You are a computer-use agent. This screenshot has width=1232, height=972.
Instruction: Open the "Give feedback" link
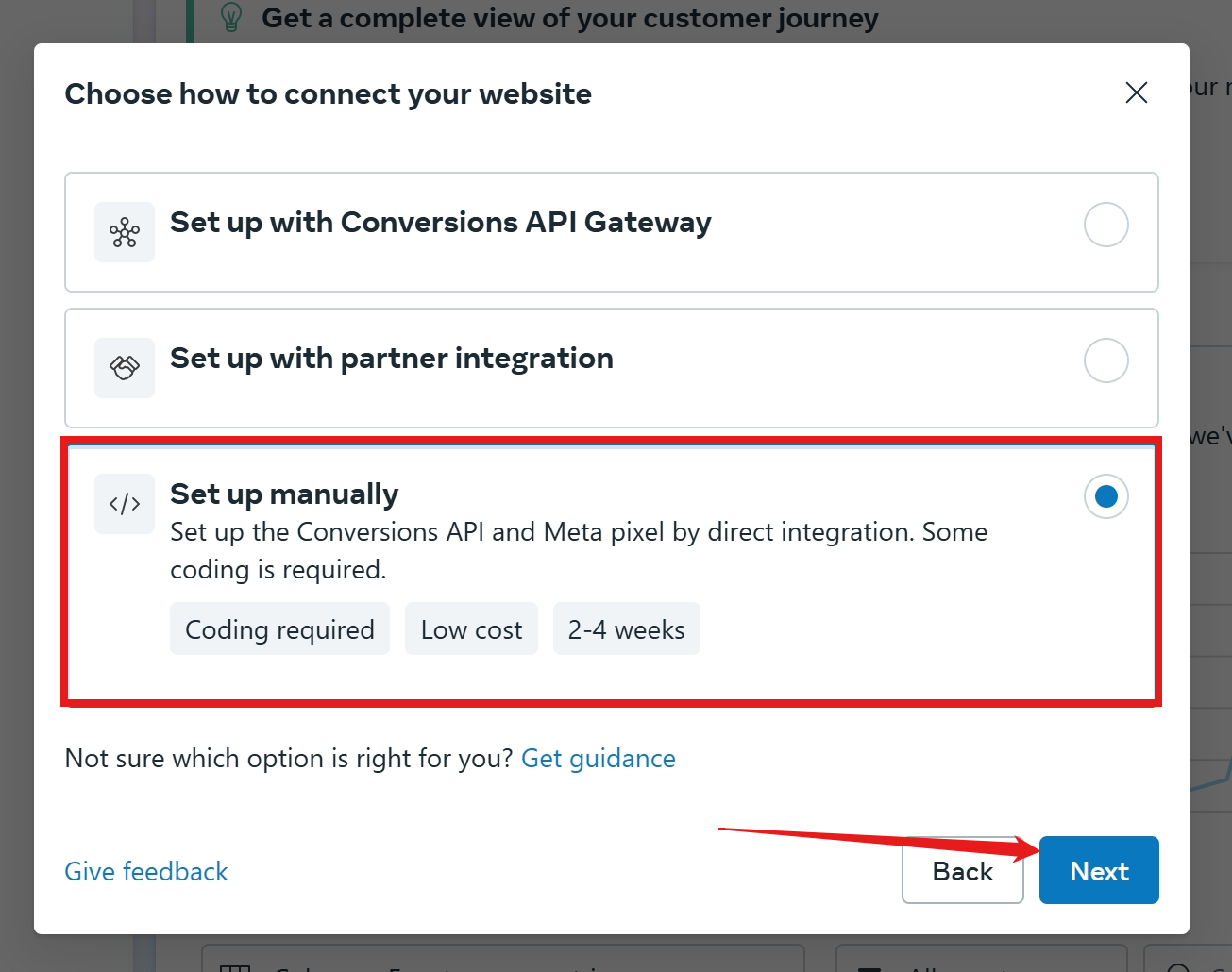pos(146,871)
